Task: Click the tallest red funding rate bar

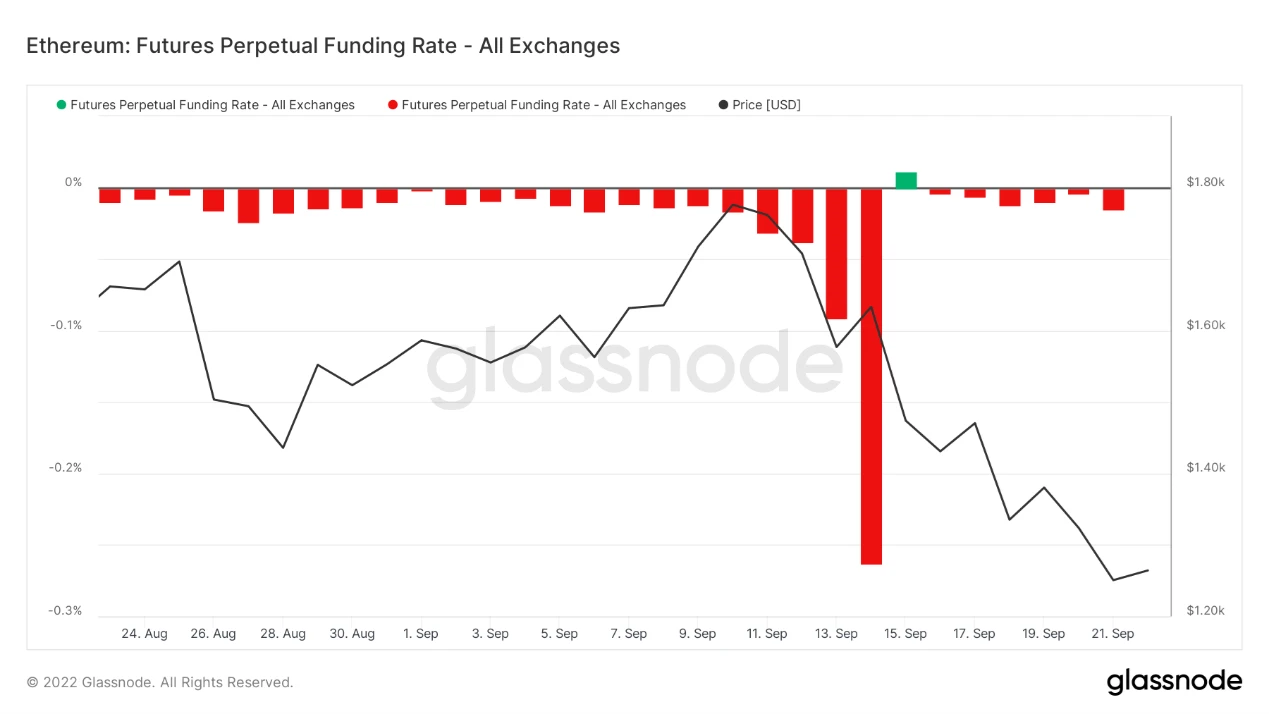Action: click(x=871, y=376)
